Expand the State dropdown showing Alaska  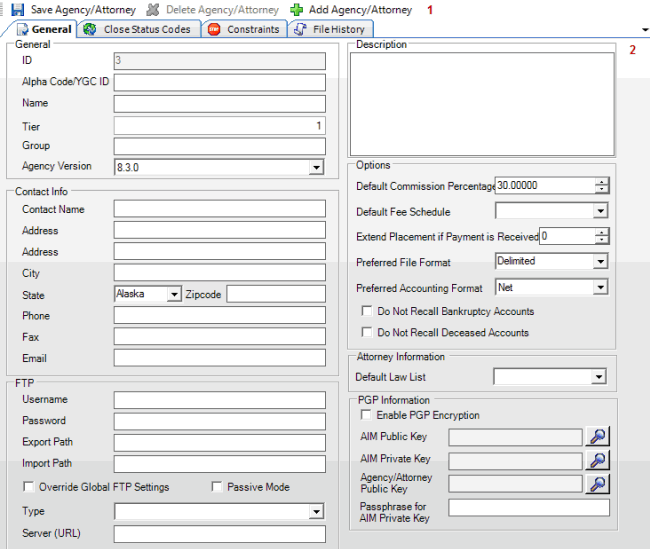tap(173, 294)
